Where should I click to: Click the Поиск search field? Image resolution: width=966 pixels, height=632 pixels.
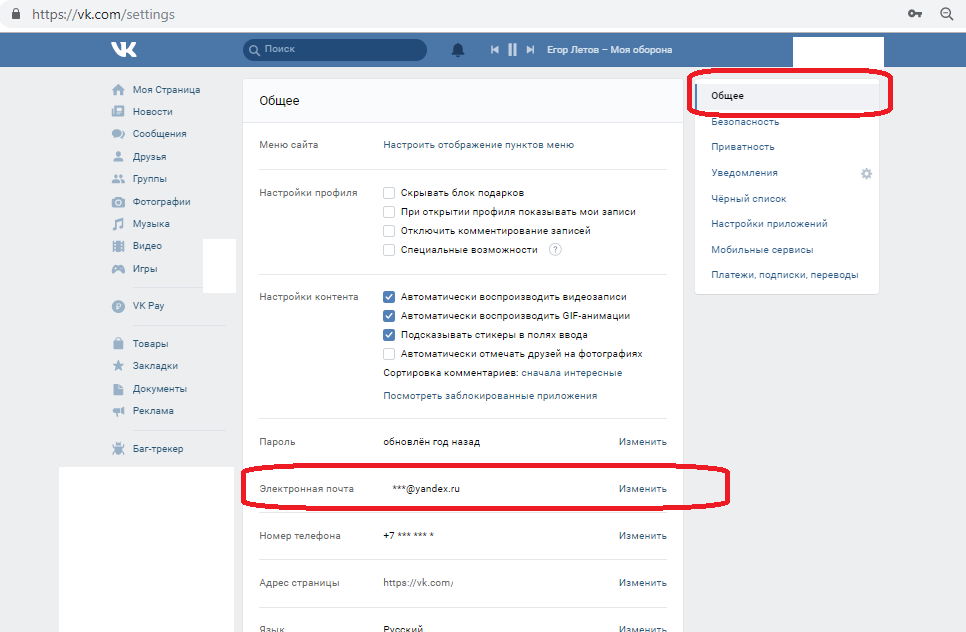335,50
